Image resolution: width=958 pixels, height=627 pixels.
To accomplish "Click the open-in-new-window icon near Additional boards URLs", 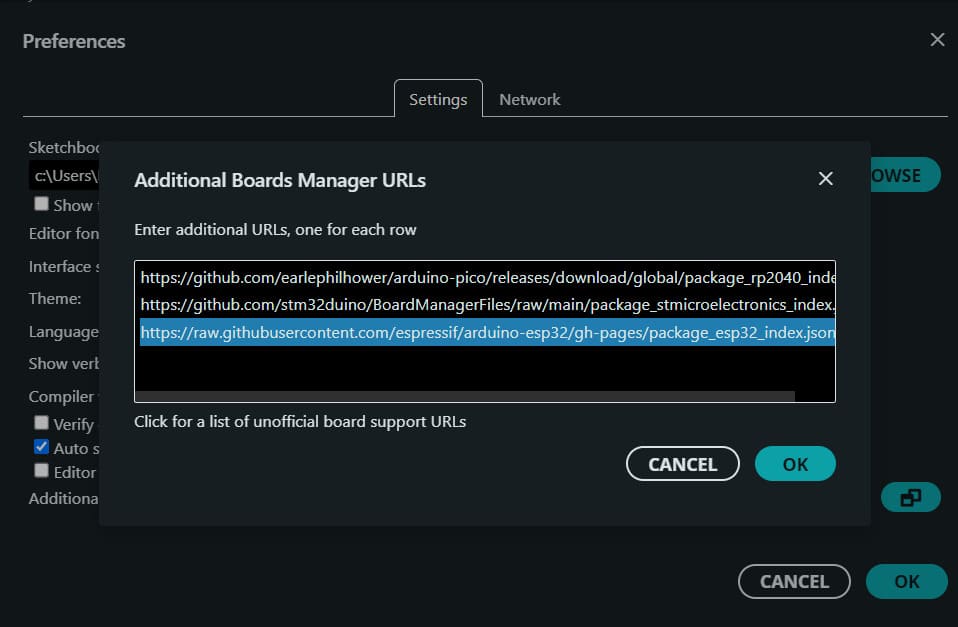I will coord(910,496).
